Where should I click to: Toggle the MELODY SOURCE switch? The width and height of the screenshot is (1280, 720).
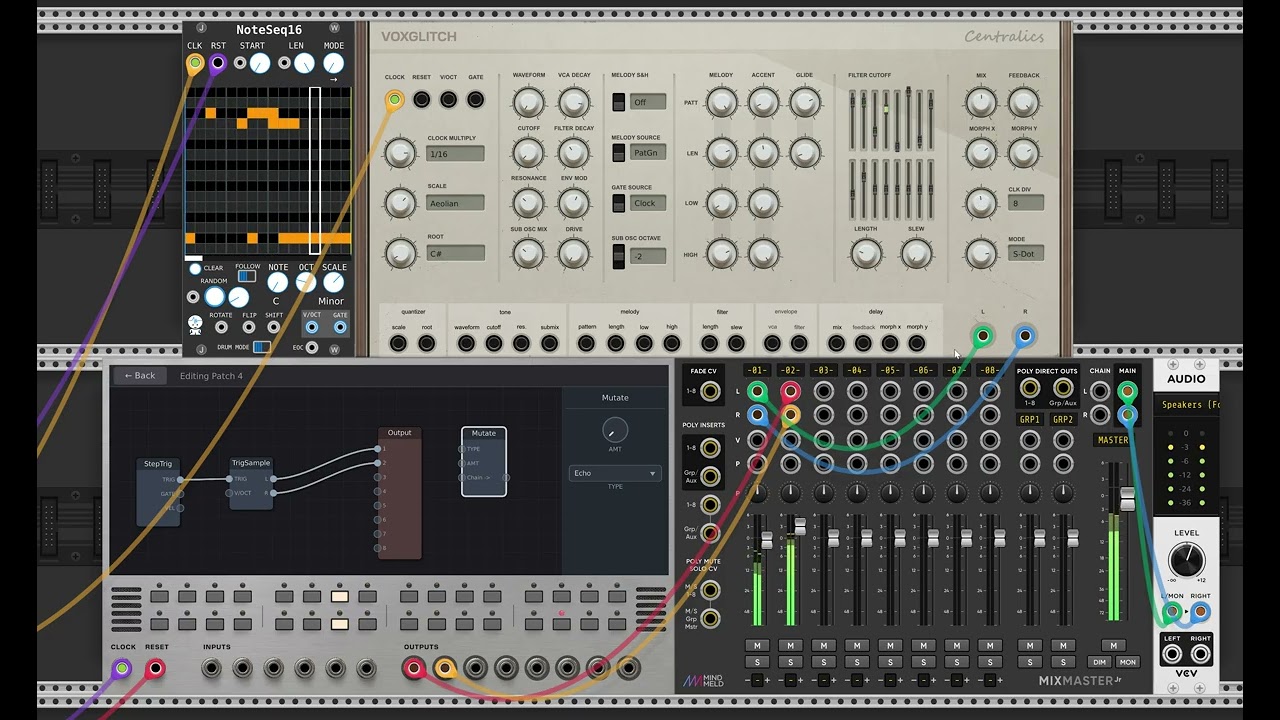[618, 152]
